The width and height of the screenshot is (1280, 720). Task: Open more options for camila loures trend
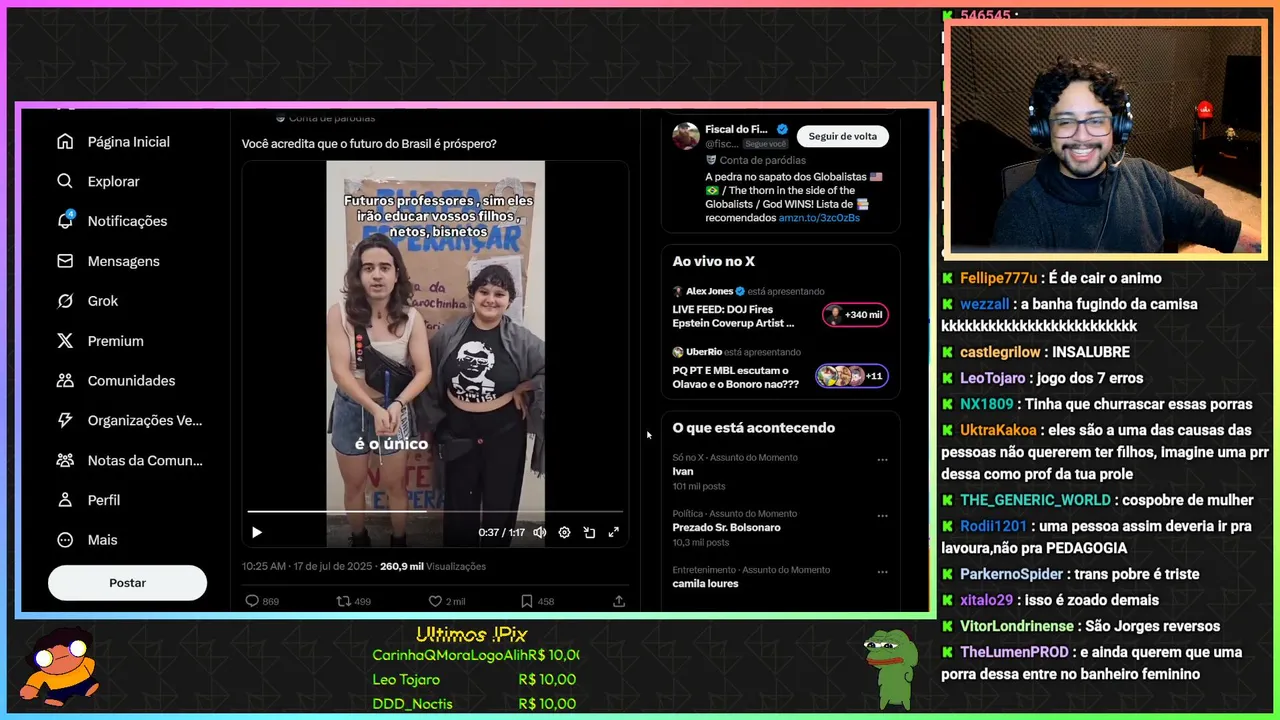882,572
